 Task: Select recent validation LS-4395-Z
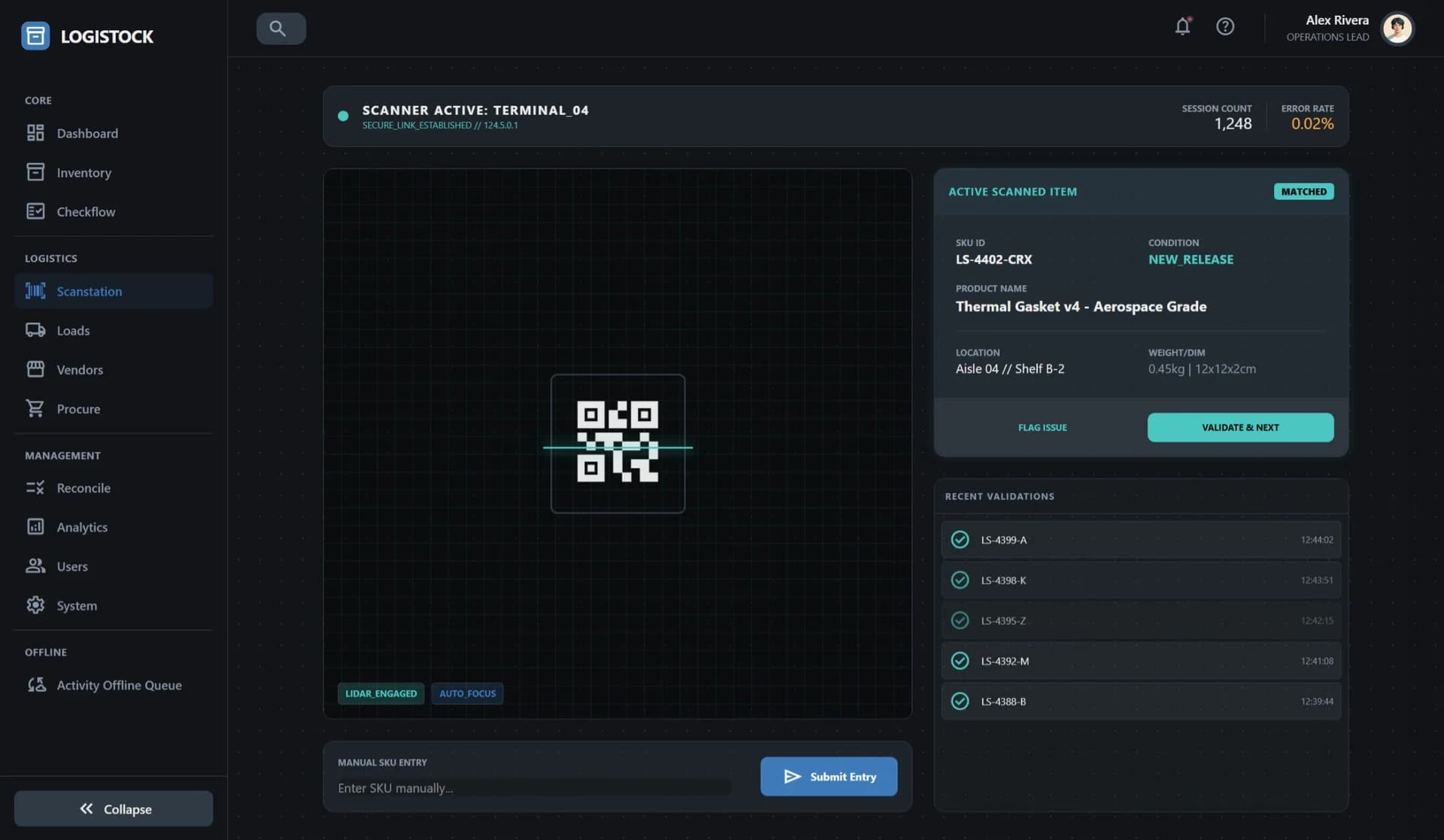1141,620
